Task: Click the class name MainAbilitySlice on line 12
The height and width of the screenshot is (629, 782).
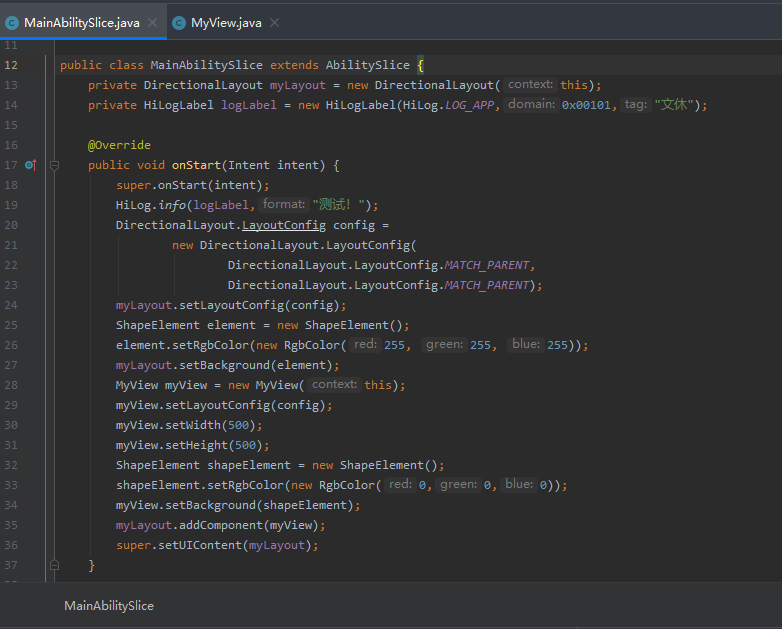Action: click(x=206, y=65)
